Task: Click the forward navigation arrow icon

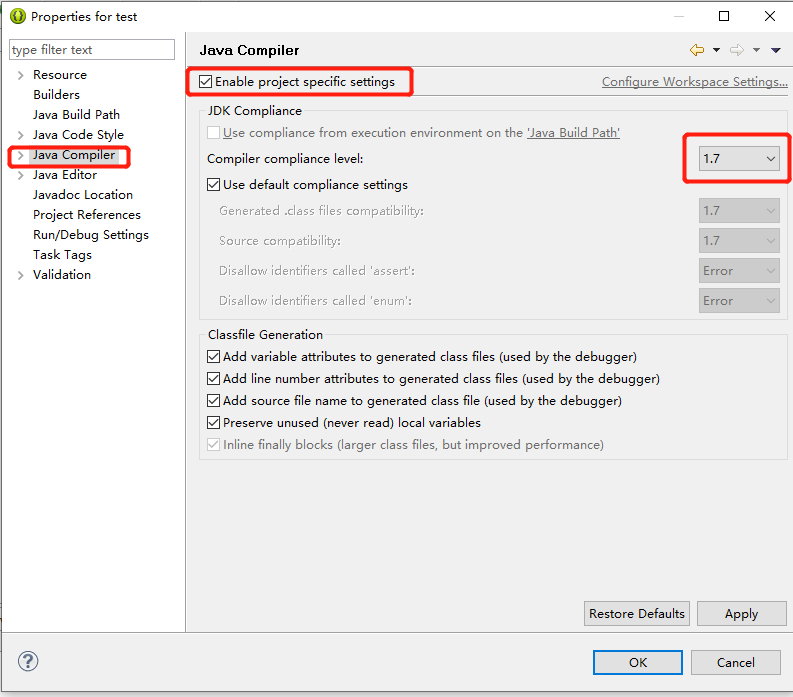Action: pyautogui.click(x=737, y=50)
